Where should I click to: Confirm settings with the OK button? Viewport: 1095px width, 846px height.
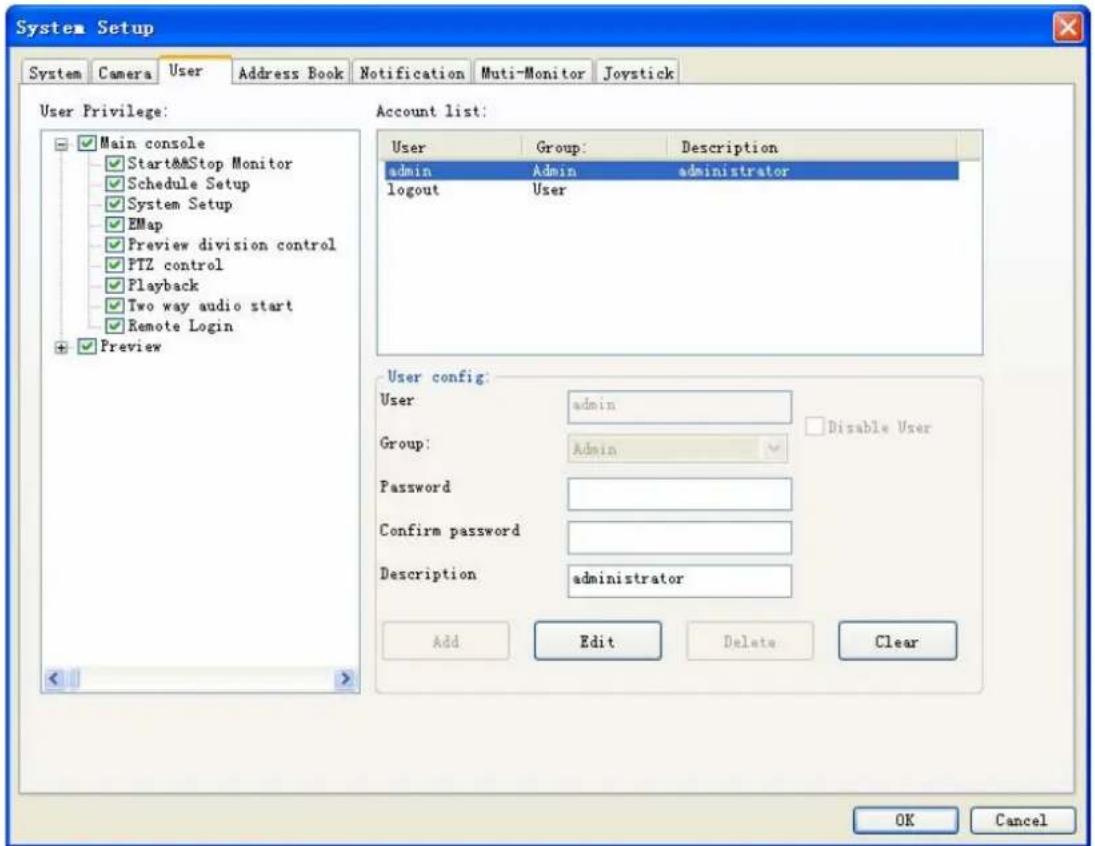pos(905,820)
